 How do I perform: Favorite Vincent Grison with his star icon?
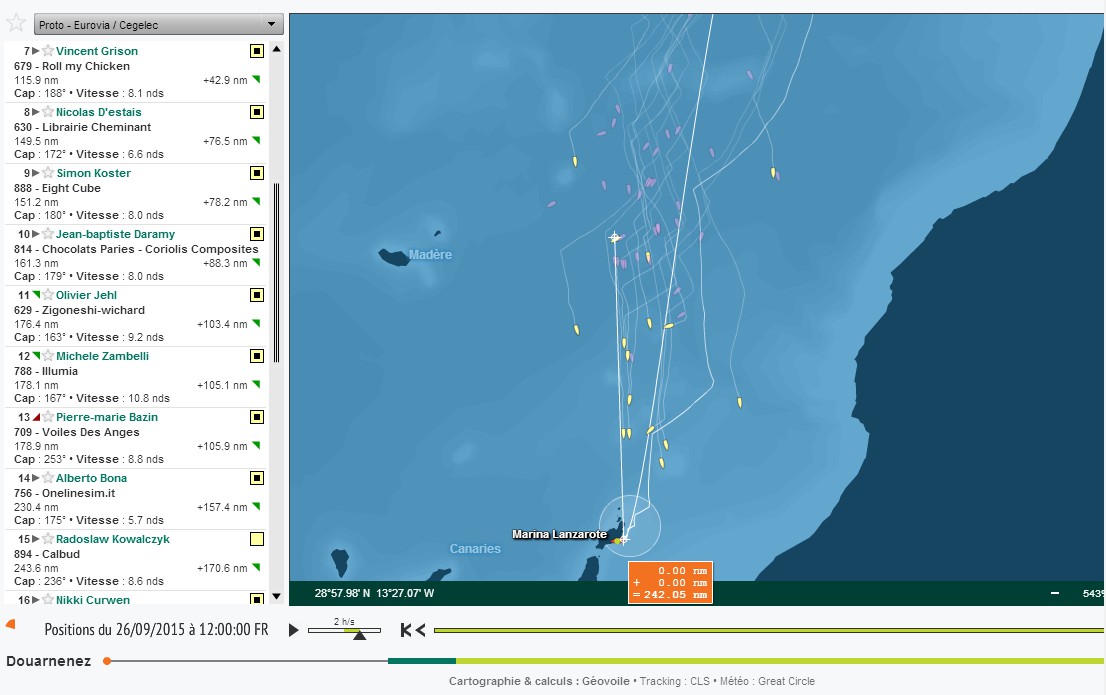(48, 51)
